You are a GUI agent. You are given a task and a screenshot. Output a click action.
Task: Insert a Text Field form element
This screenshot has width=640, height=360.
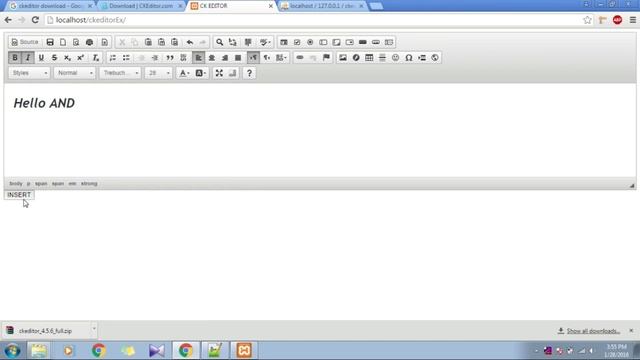tap(323, 42)
